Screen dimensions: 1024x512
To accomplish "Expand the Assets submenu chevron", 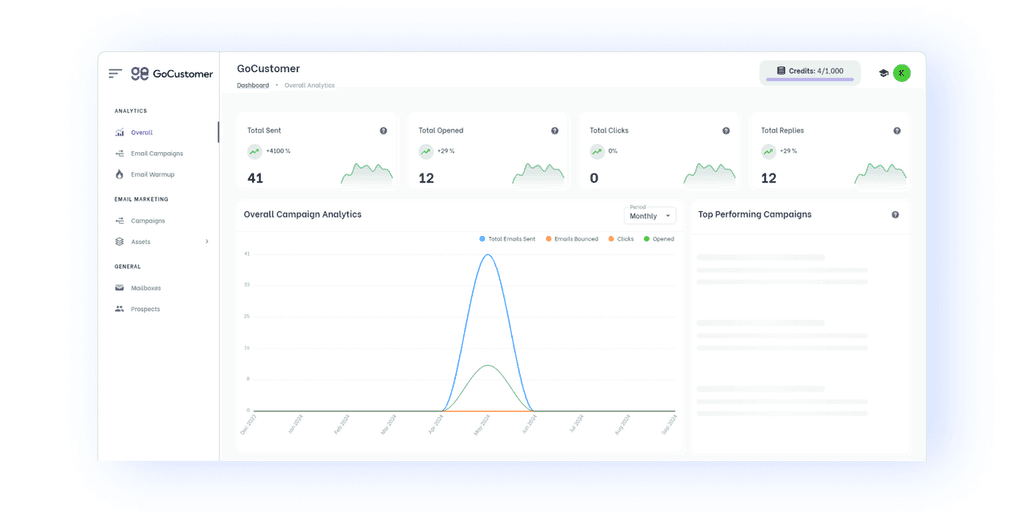I will point(207,242).
